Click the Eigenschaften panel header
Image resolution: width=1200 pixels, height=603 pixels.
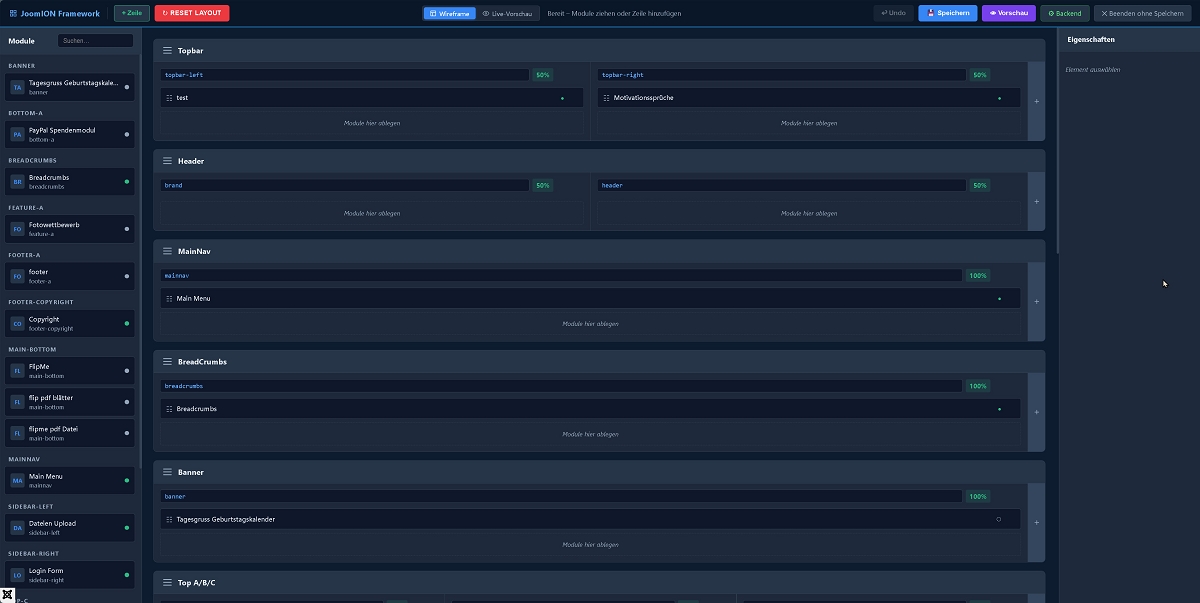[x=1129, y=40]
